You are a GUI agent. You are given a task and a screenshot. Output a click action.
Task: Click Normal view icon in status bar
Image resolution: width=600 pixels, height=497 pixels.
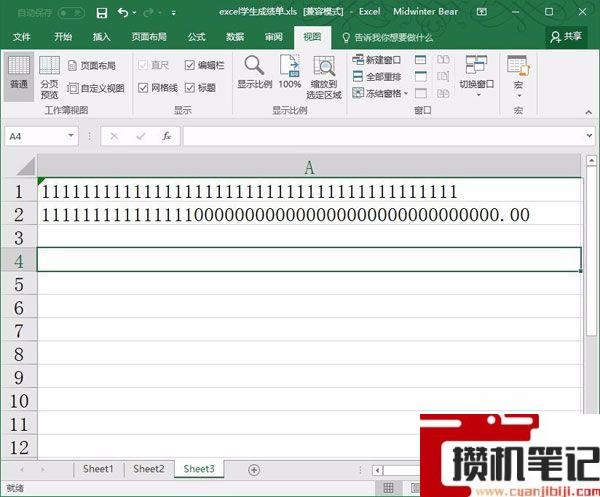388,488
